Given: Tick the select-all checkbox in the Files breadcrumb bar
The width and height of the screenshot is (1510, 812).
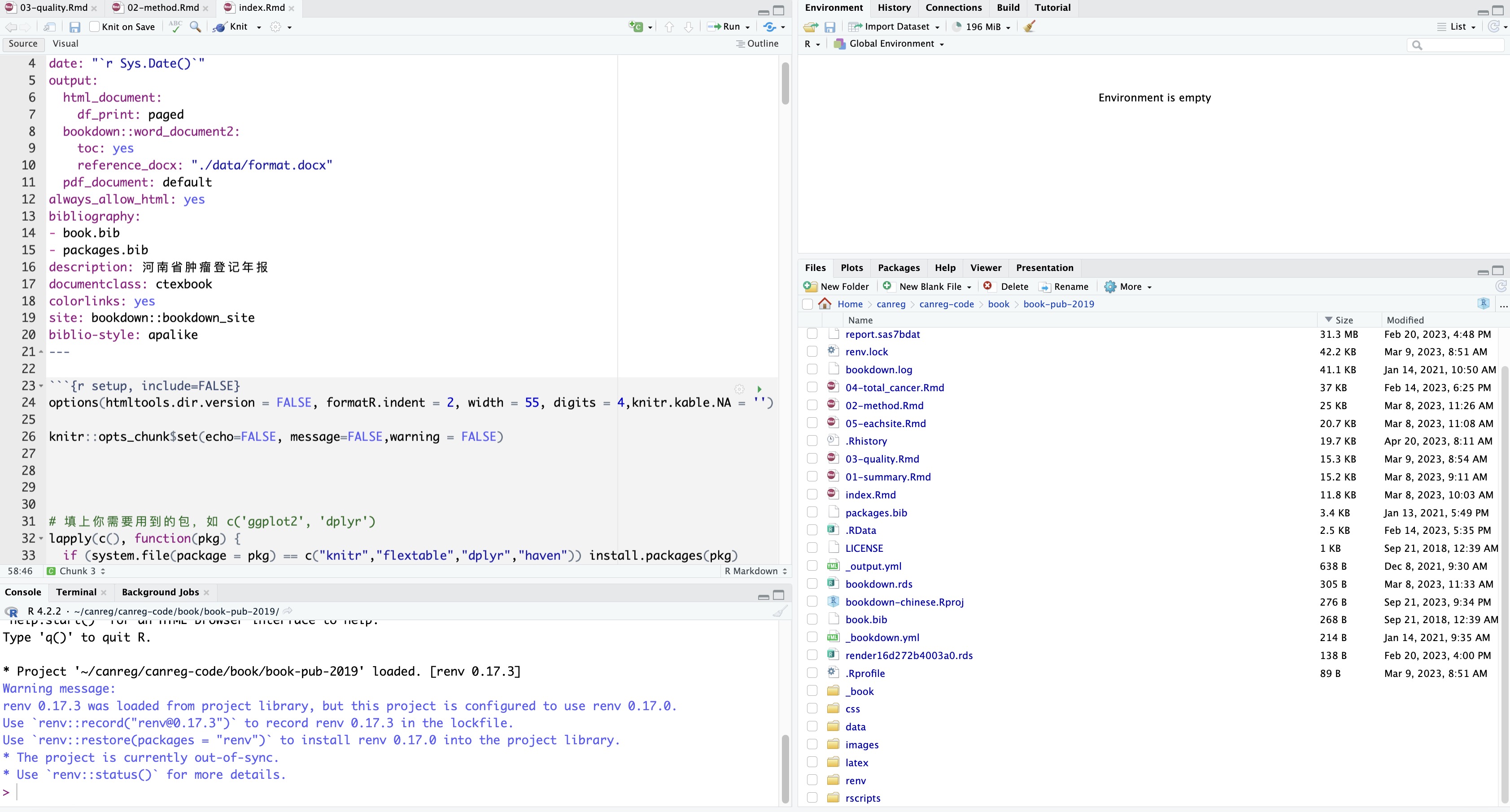Looking at the screenshot, I should pyautogui.click(x=807, y=304).
